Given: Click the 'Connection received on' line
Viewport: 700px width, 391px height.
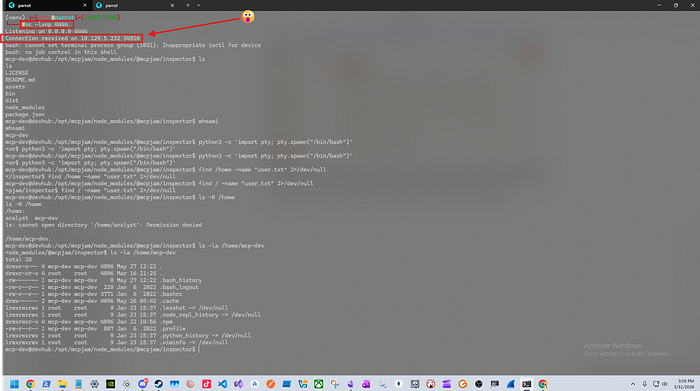Looking at the screenshot, I should click(72, 38).
